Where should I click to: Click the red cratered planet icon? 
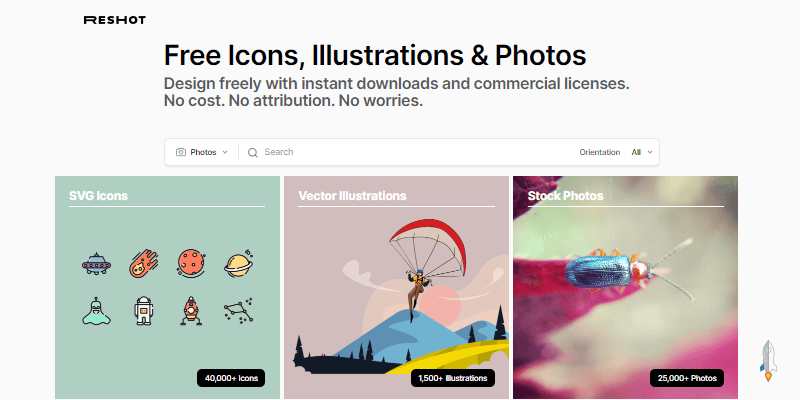click(x=191, y=263)
